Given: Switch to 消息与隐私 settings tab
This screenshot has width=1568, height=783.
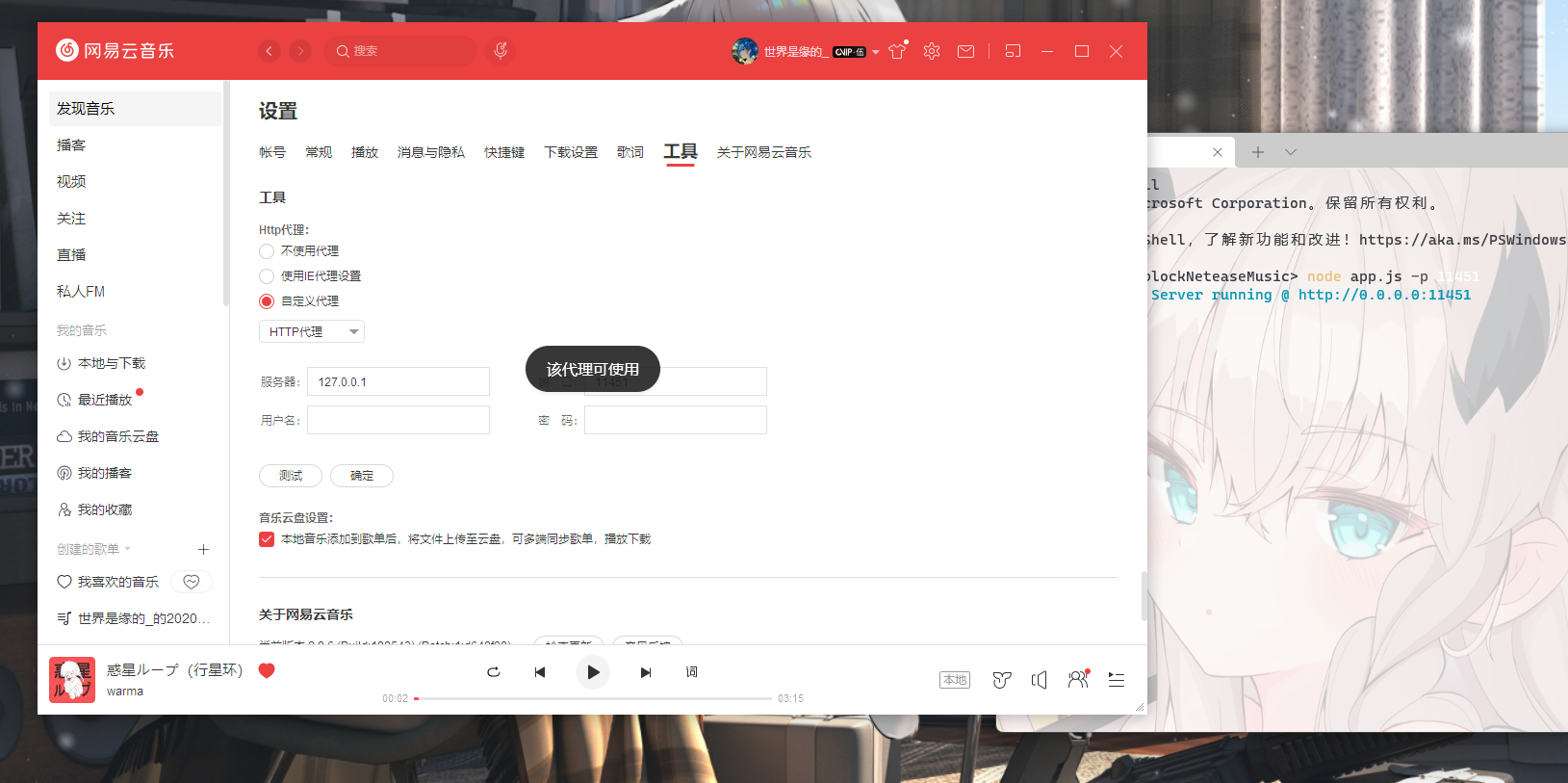Looking at the screenshot, I should pyautogui.click(x=431, y=152).
